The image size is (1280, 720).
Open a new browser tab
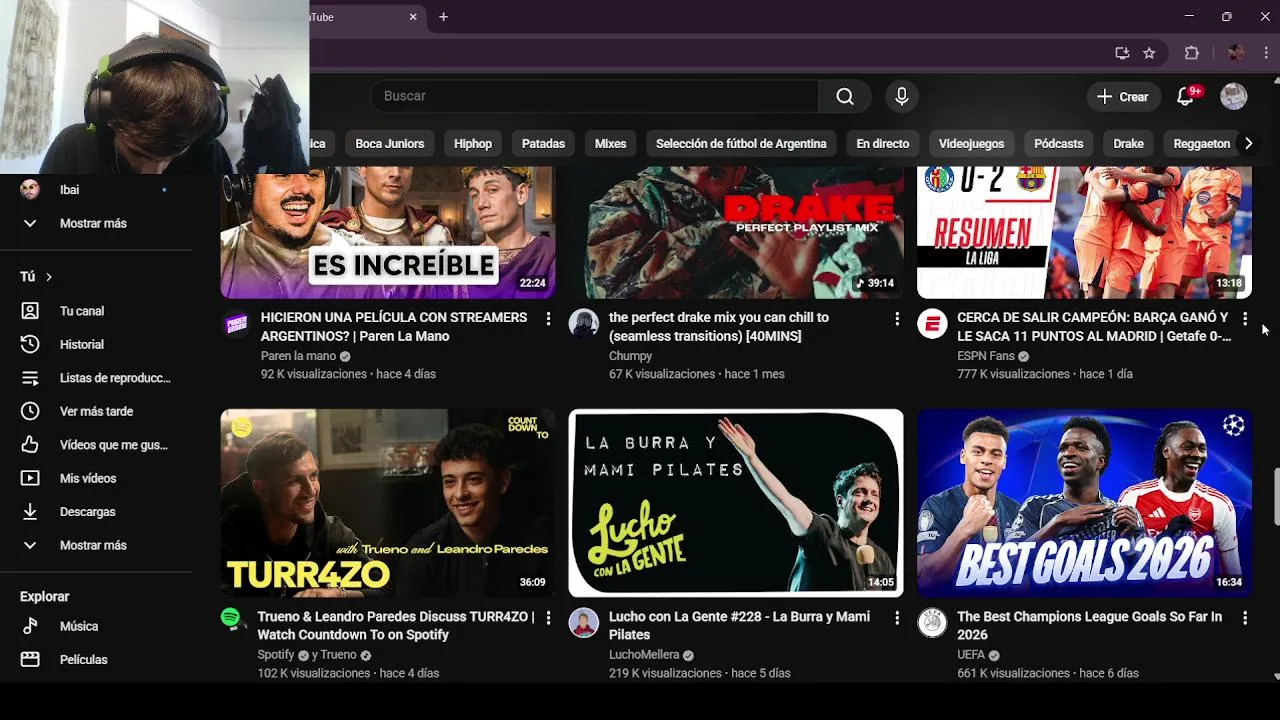coord(443,17)
